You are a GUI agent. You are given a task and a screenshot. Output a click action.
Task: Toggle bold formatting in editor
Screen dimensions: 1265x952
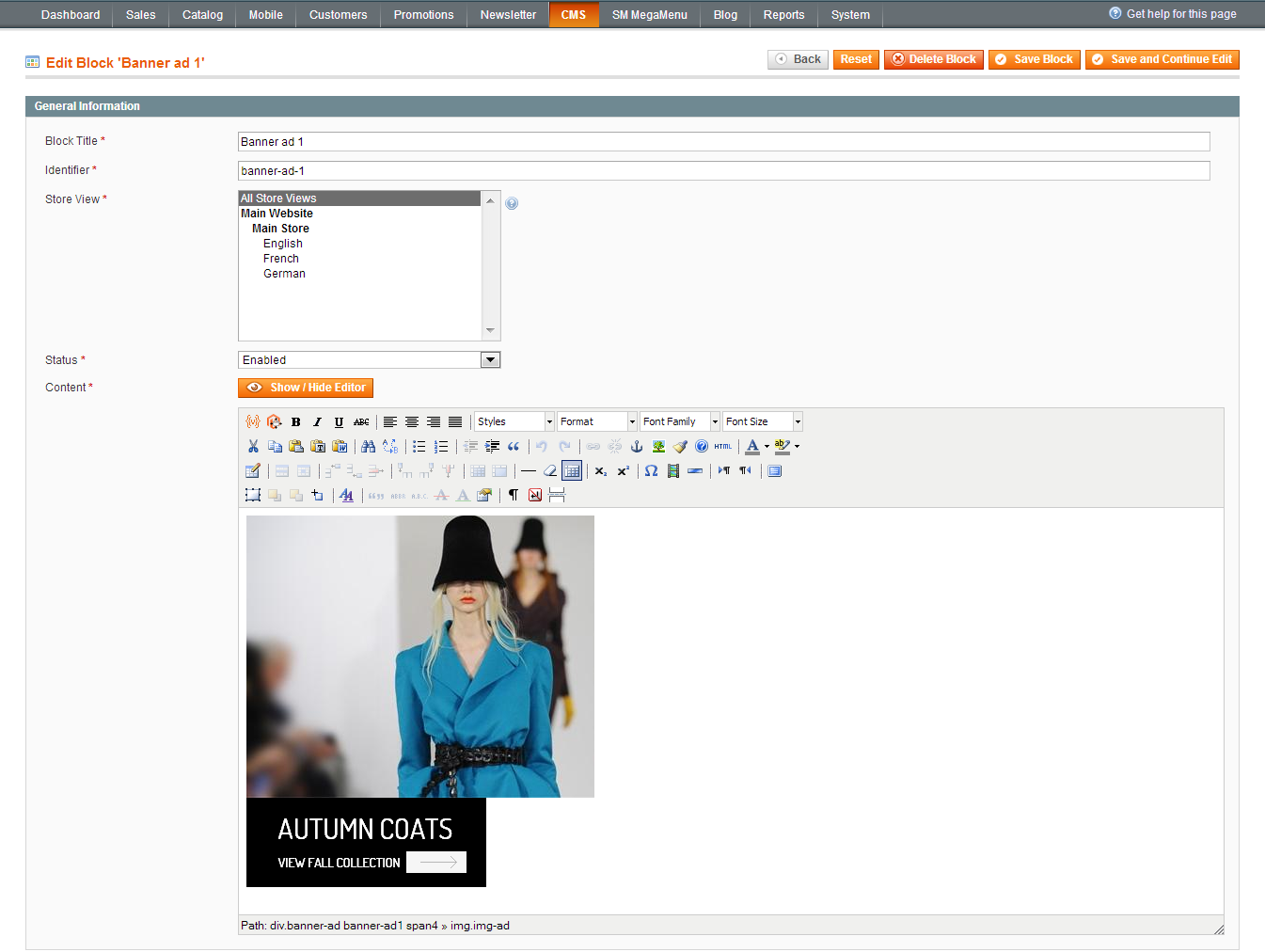(x=295, y=421)
